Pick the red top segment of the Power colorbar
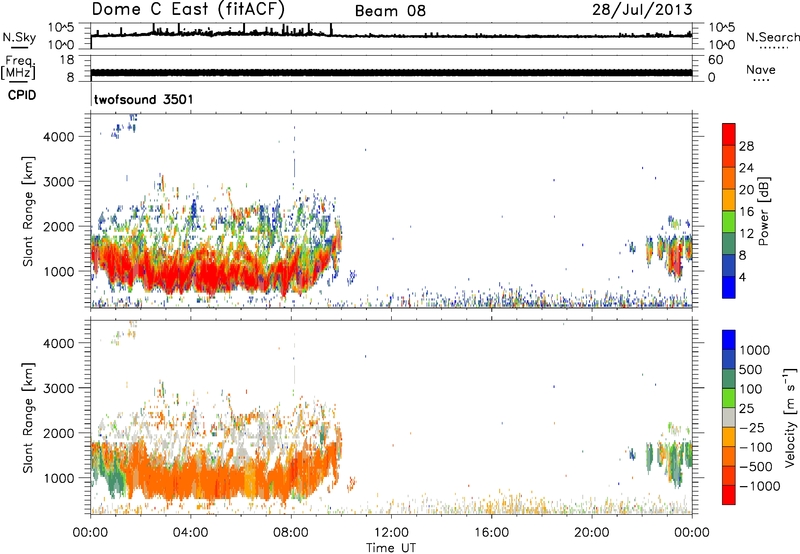This screenshot has height=554, width=800. 729,135
